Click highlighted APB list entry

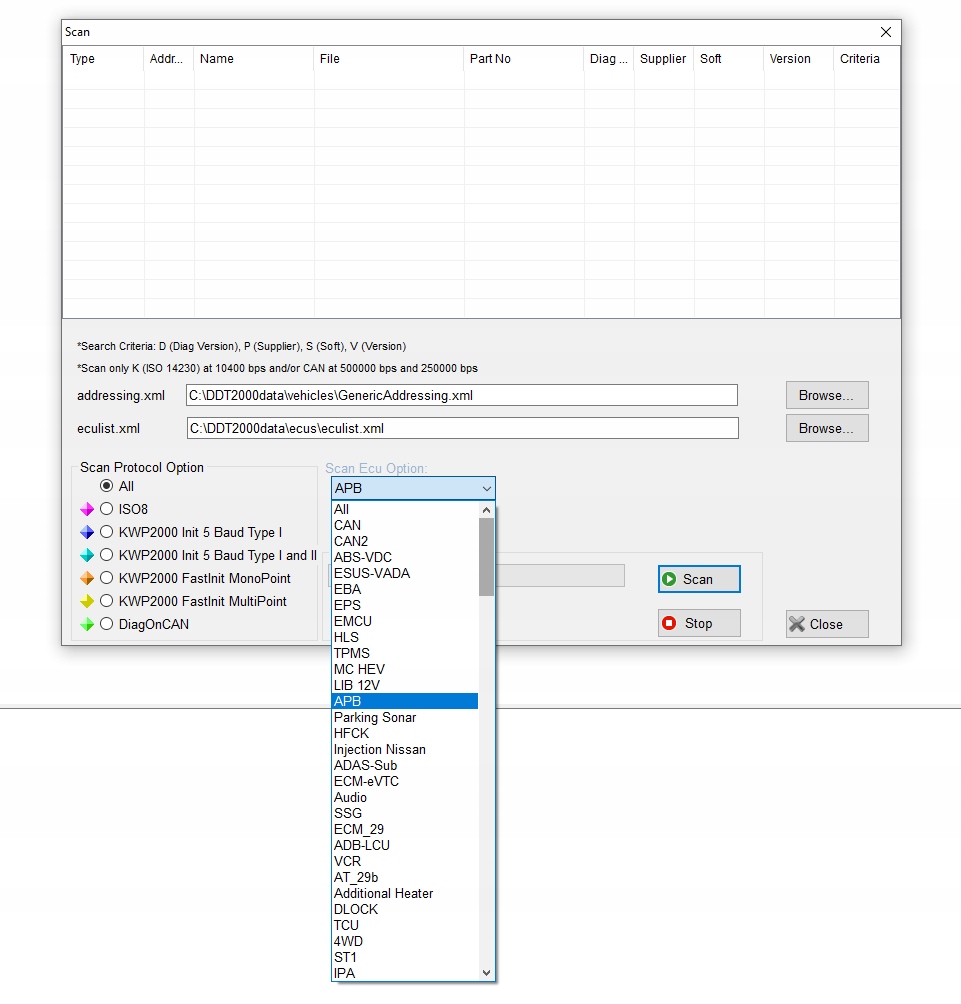click(x=405, y=702)
